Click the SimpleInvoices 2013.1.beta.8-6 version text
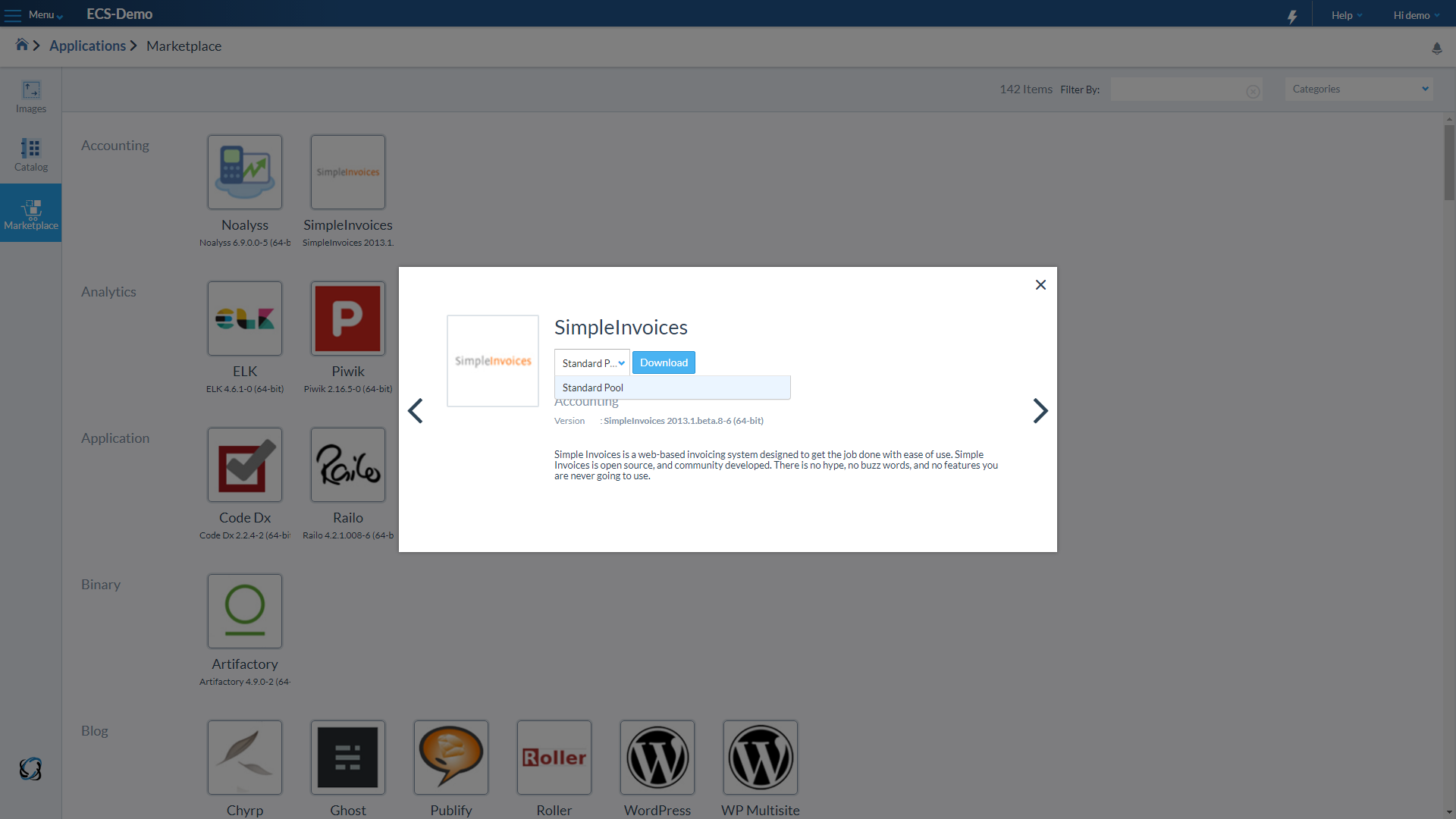This screenshot has width=1456, height=819. click(683, 421)
